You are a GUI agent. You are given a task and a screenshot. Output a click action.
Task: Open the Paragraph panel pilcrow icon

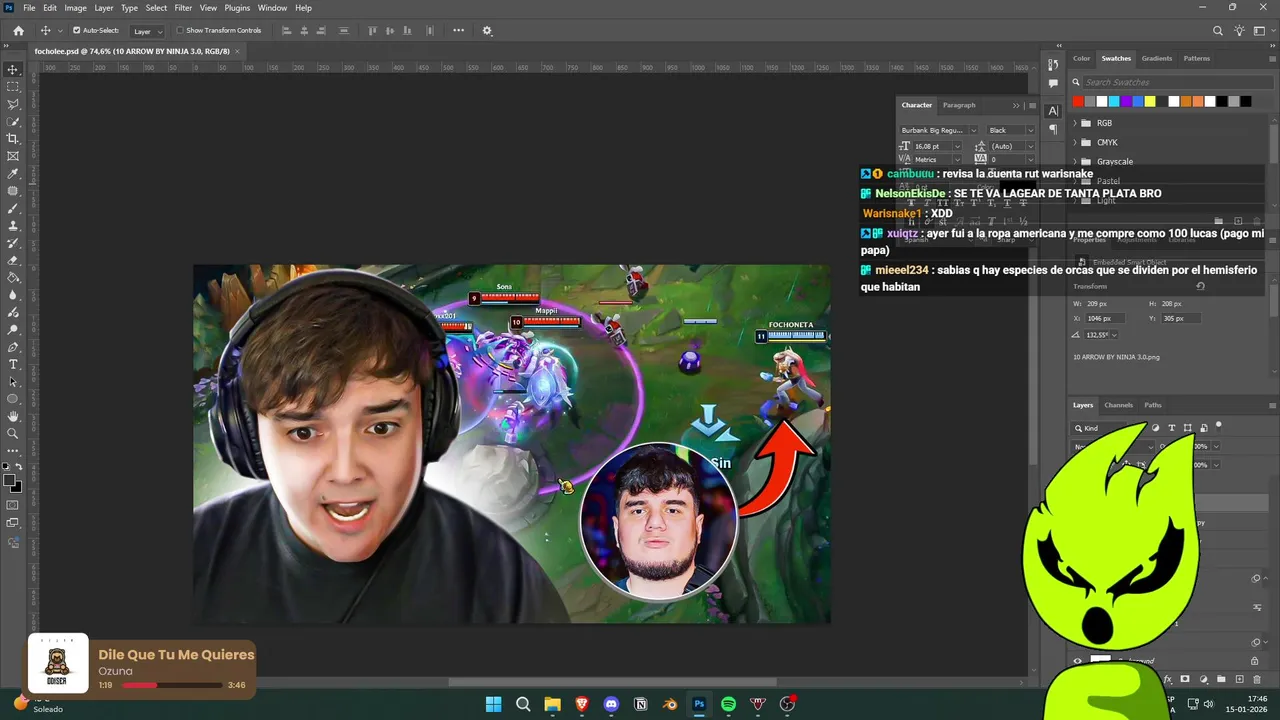pyautogui.click(x=1053, y=129)
